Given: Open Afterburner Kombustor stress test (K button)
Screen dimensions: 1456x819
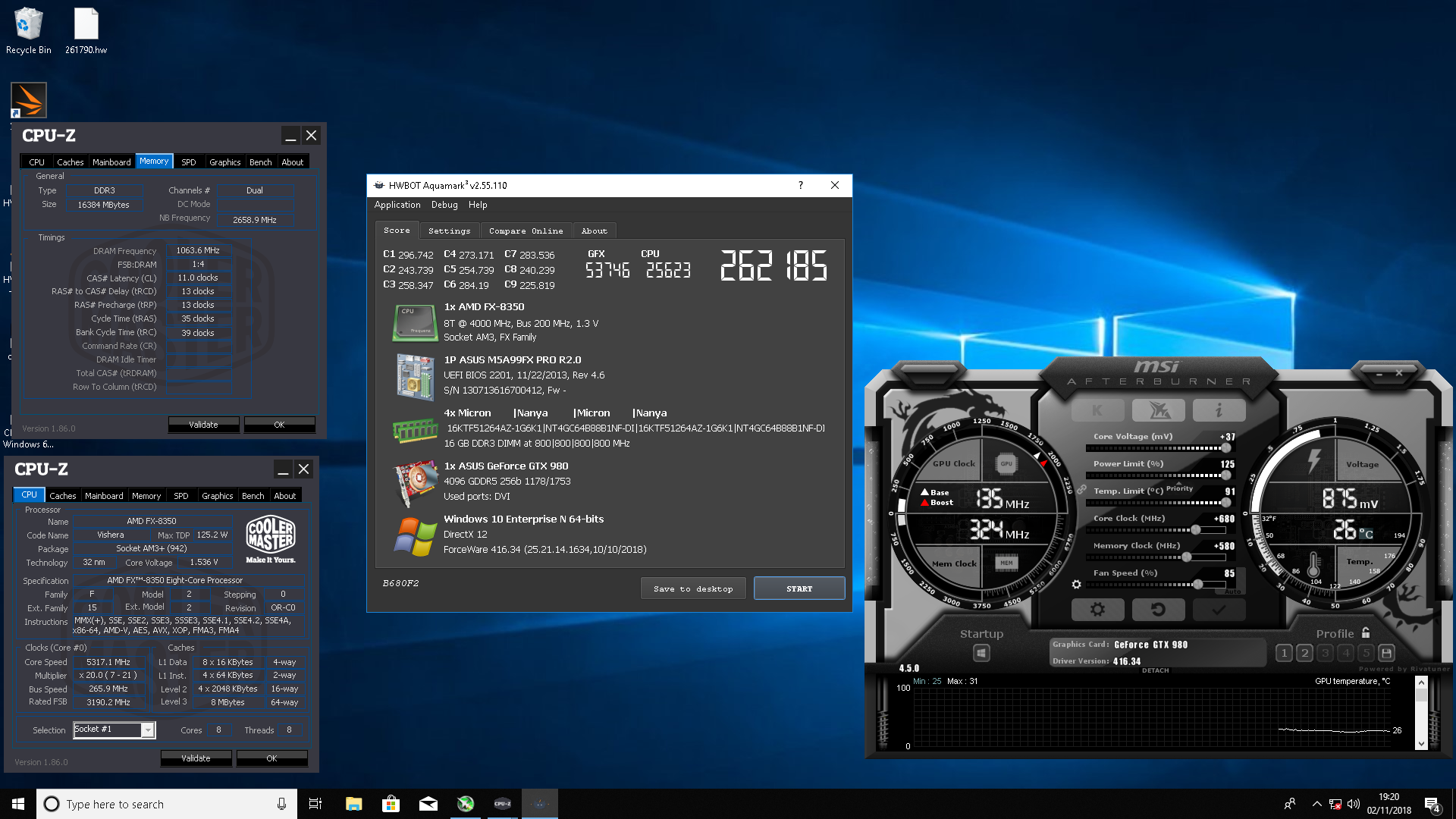Looking at the screenshot, I should [1097, 410].
